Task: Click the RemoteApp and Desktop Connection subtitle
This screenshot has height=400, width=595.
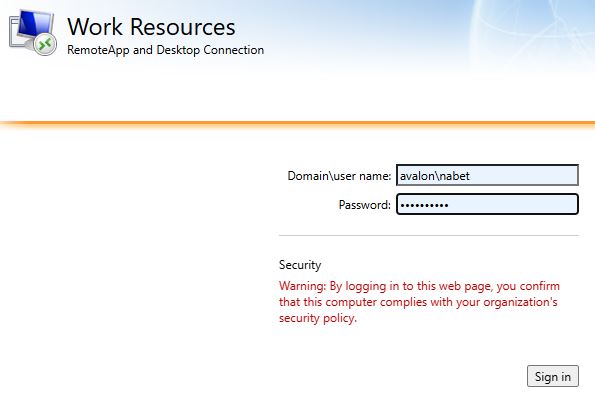Action: pyautogui.click(x=165, y=50)
